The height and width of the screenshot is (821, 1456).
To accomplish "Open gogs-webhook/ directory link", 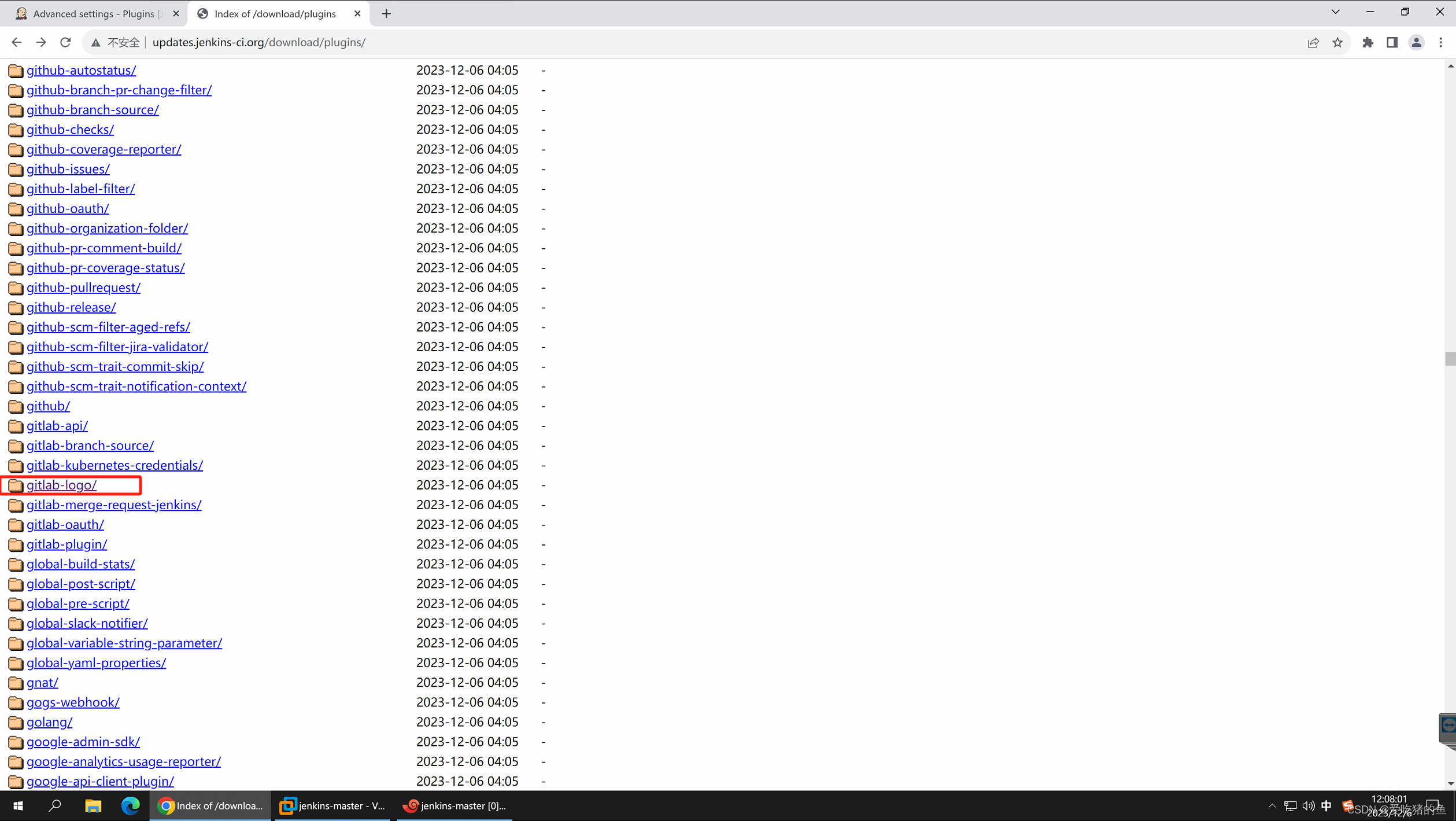I will (x=73, y=702).
